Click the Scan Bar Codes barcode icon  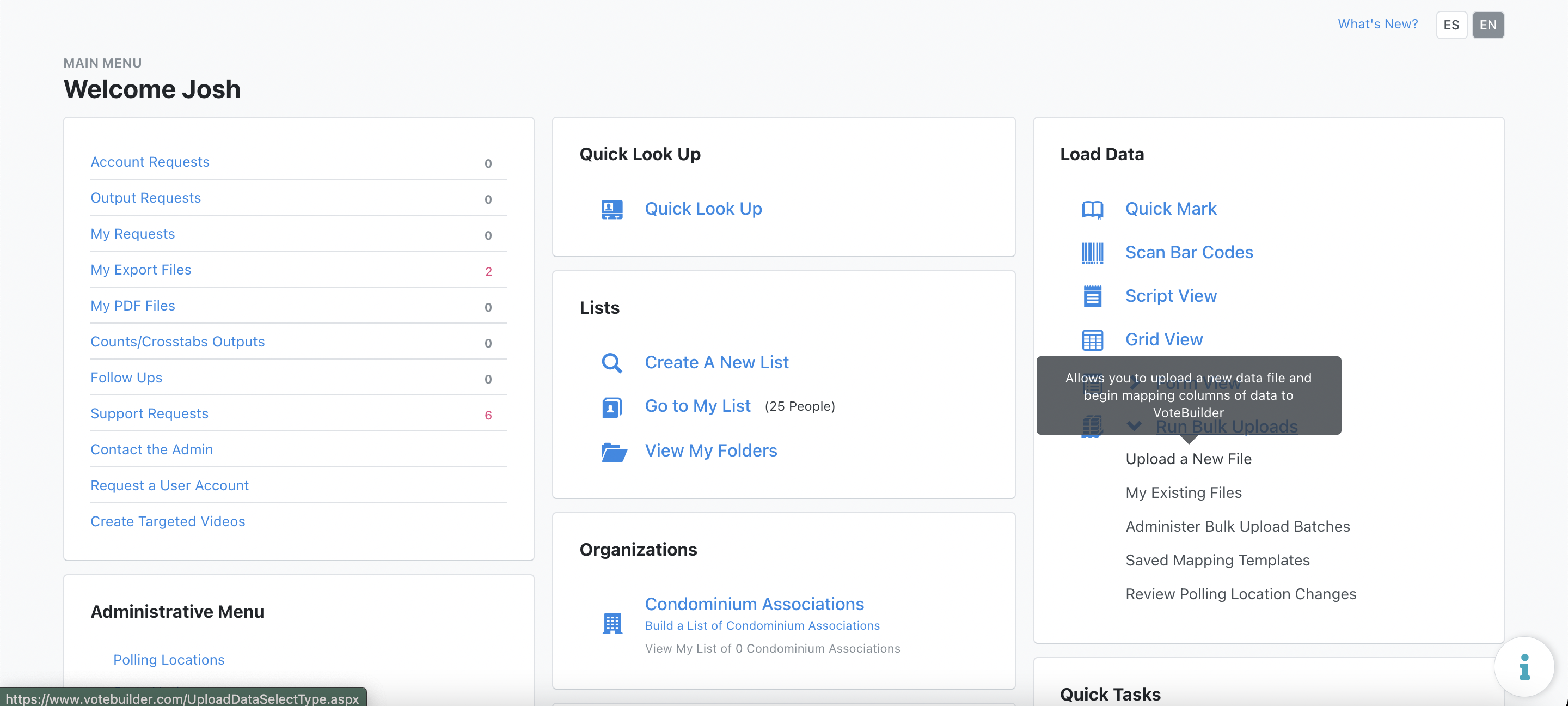point(1092,253)
